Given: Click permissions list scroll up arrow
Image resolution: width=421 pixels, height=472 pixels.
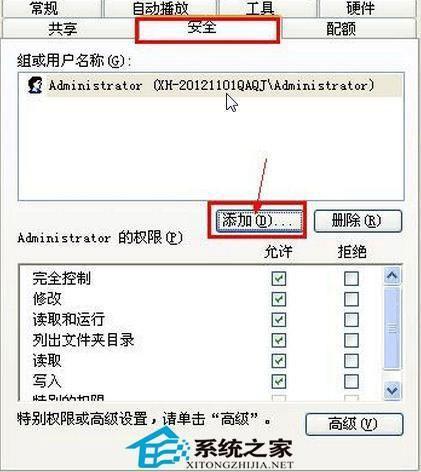Looking at the screenshot, I should click(392, 276).
